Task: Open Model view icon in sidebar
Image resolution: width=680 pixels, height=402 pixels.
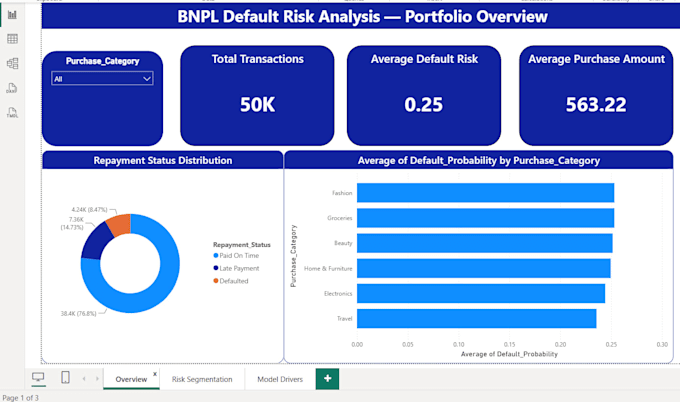Action: click(x=12, y=64)
